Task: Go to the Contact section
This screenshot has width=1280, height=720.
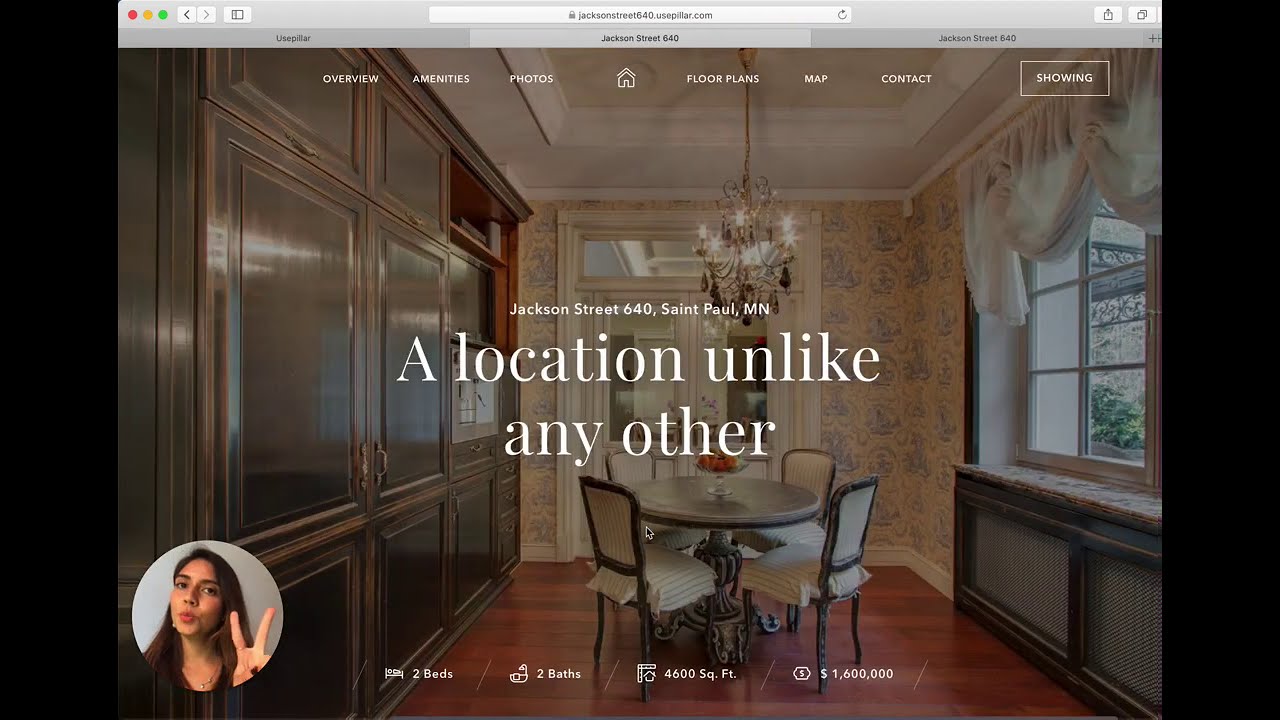Action: [x=906, y=79]
